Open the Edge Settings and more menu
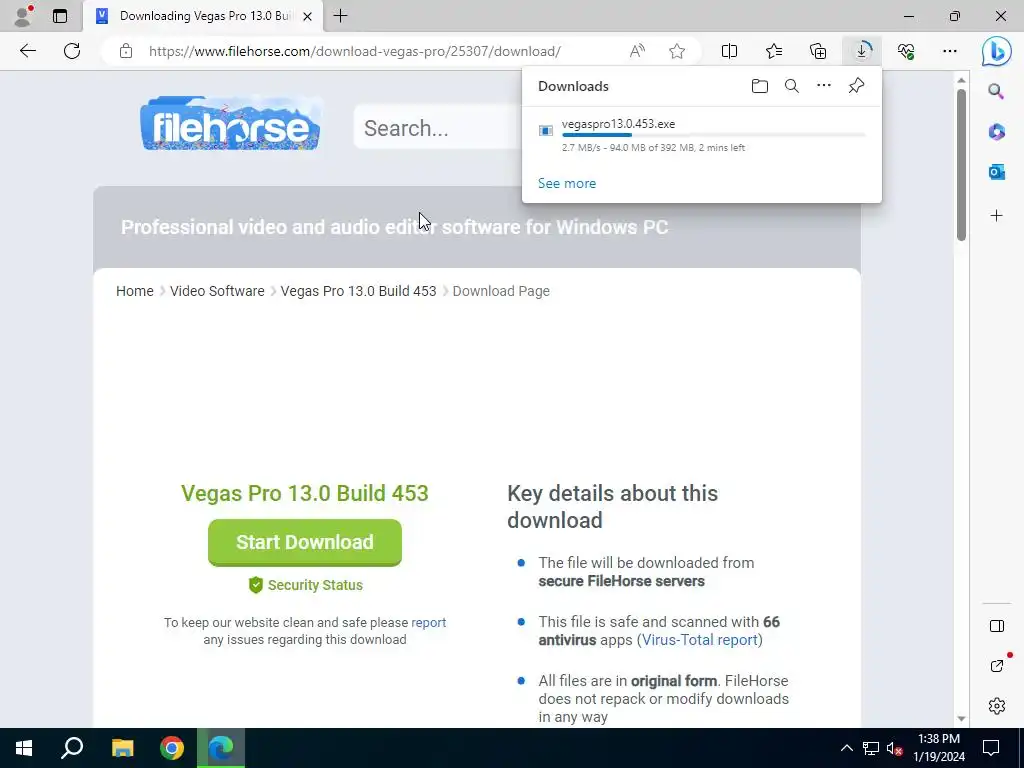The width and height of the screenshot is (1024, 768). 950,51
